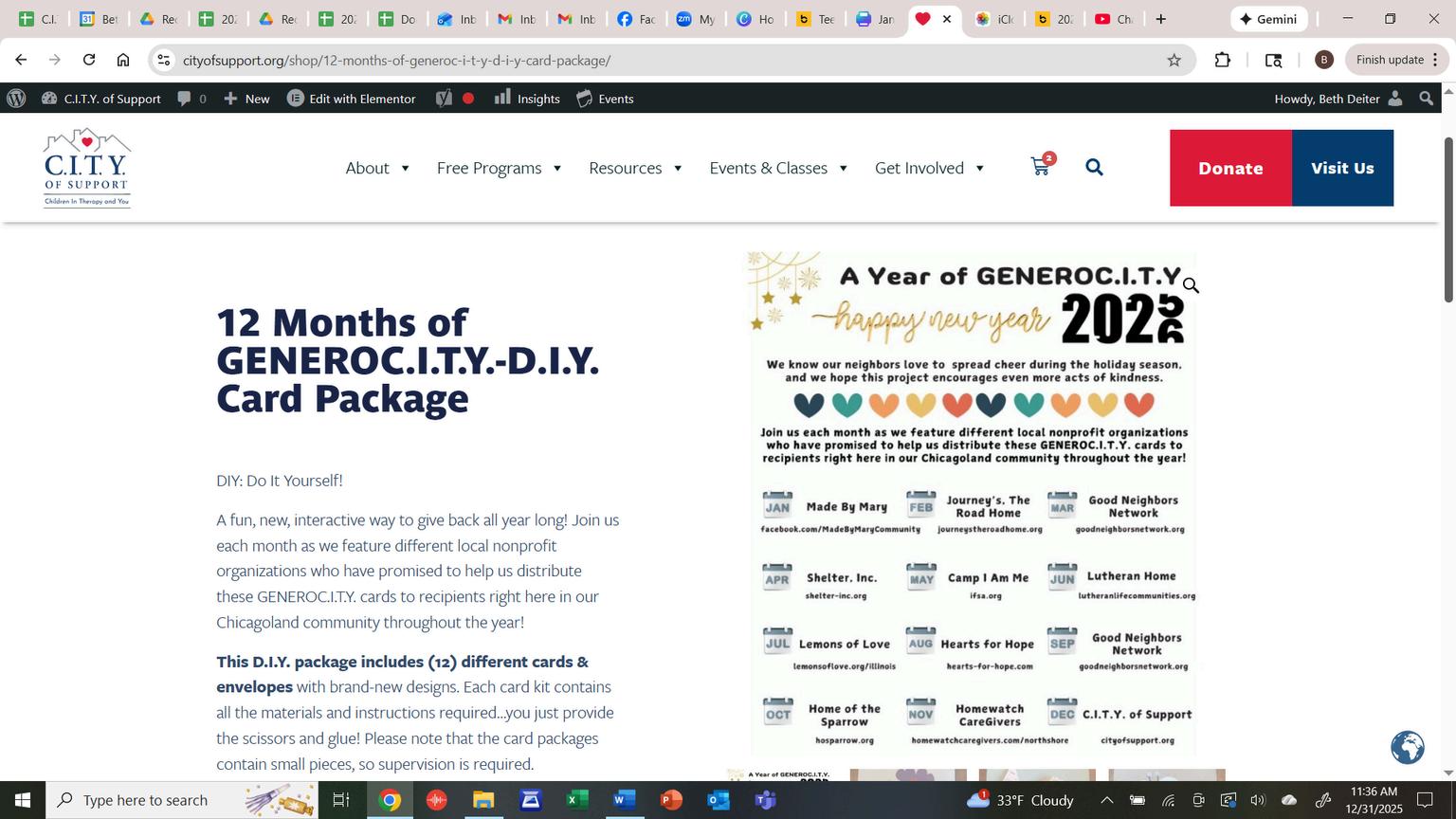The image size is (1456, 819).
Task: Close the current browser tab
Action: click(946, 19)
